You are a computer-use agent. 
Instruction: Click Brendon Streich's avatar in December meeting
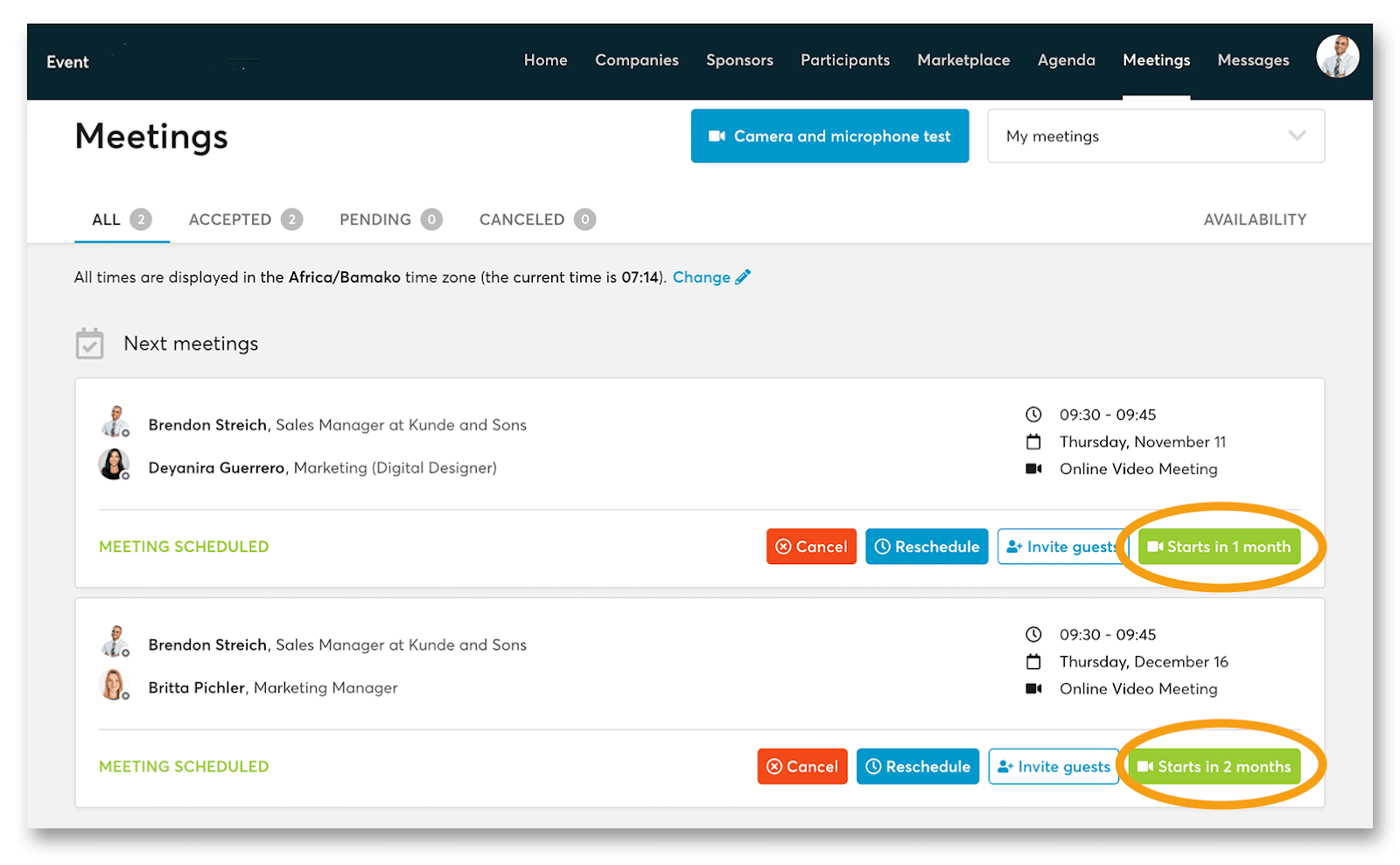coord(115,641)
